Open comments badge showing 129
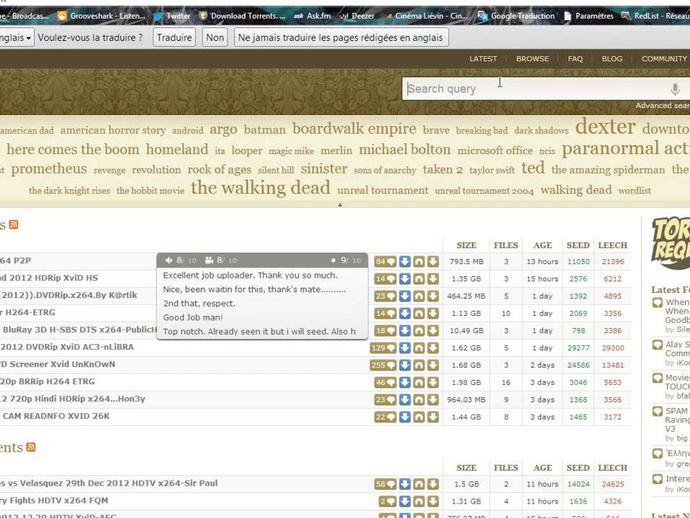The width and height of the screenshot is (690, 518). coord(383,348)
